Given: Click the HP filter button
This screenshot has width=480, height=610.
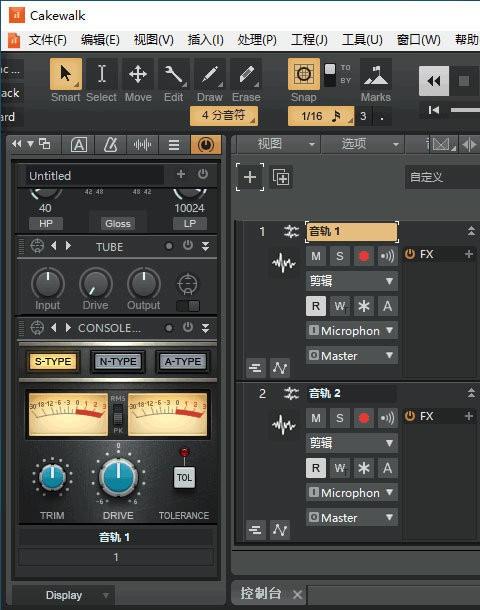Looking at the screenshot, I should 46,224.
